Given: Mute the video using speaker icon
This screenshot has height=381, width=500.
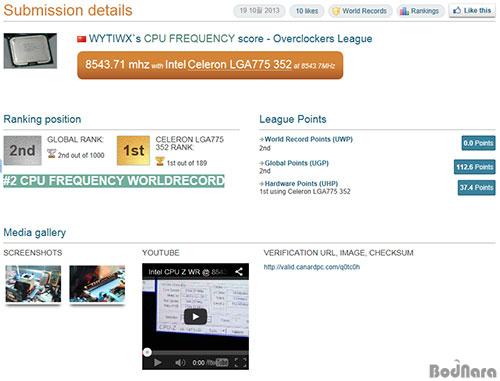Looking at the screenshot, I should pyautogui.click(x=180, y=362).
